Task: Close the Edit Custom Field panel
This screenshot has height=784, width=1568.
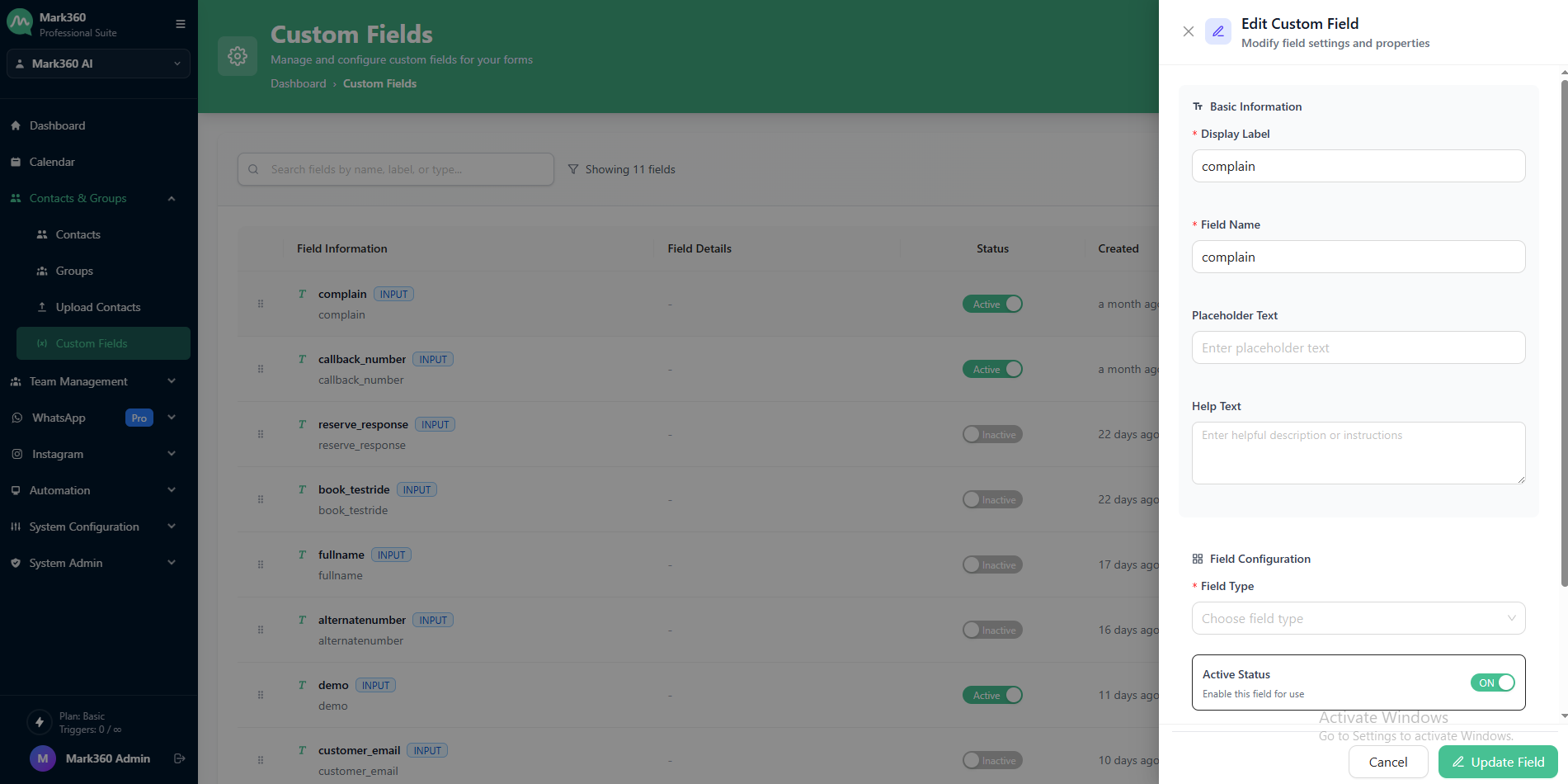Action: point(1188,31)
